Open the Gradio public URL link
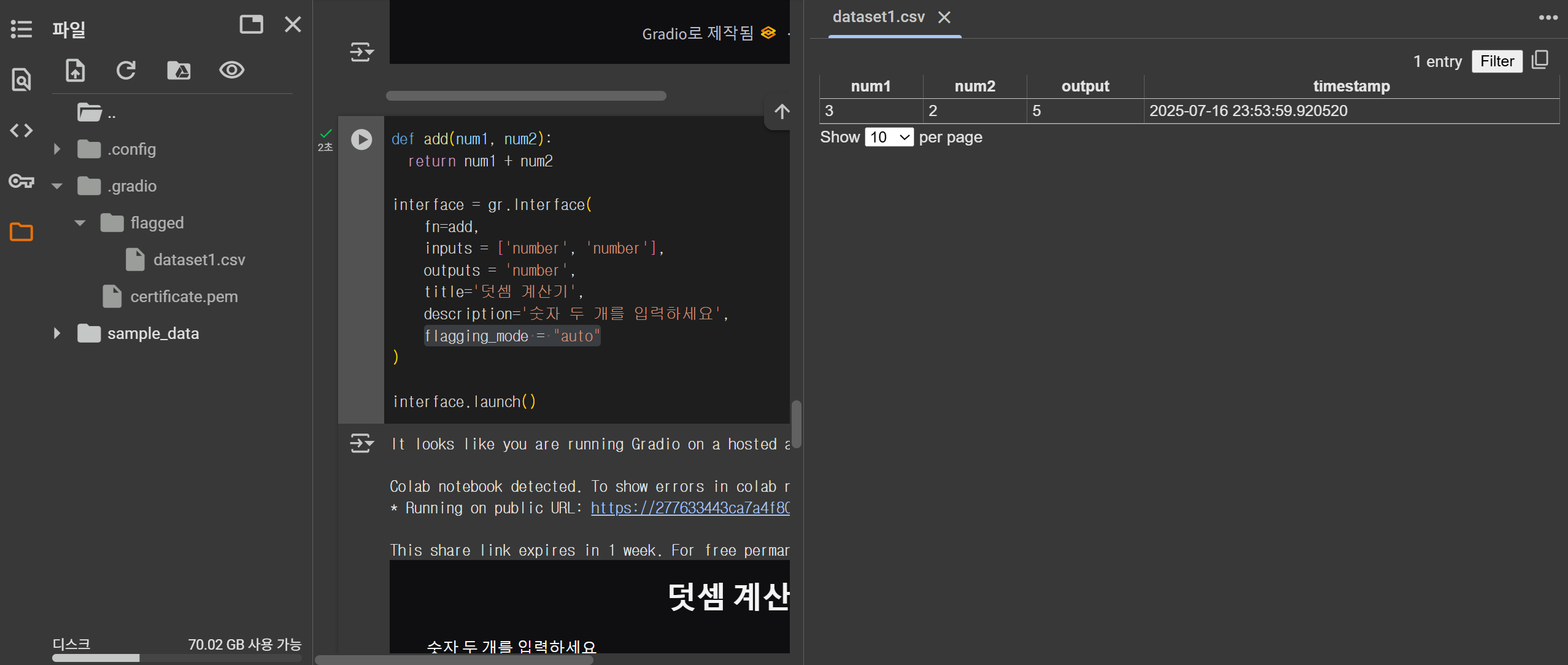The image size is (1568, 665). [689, 508]
